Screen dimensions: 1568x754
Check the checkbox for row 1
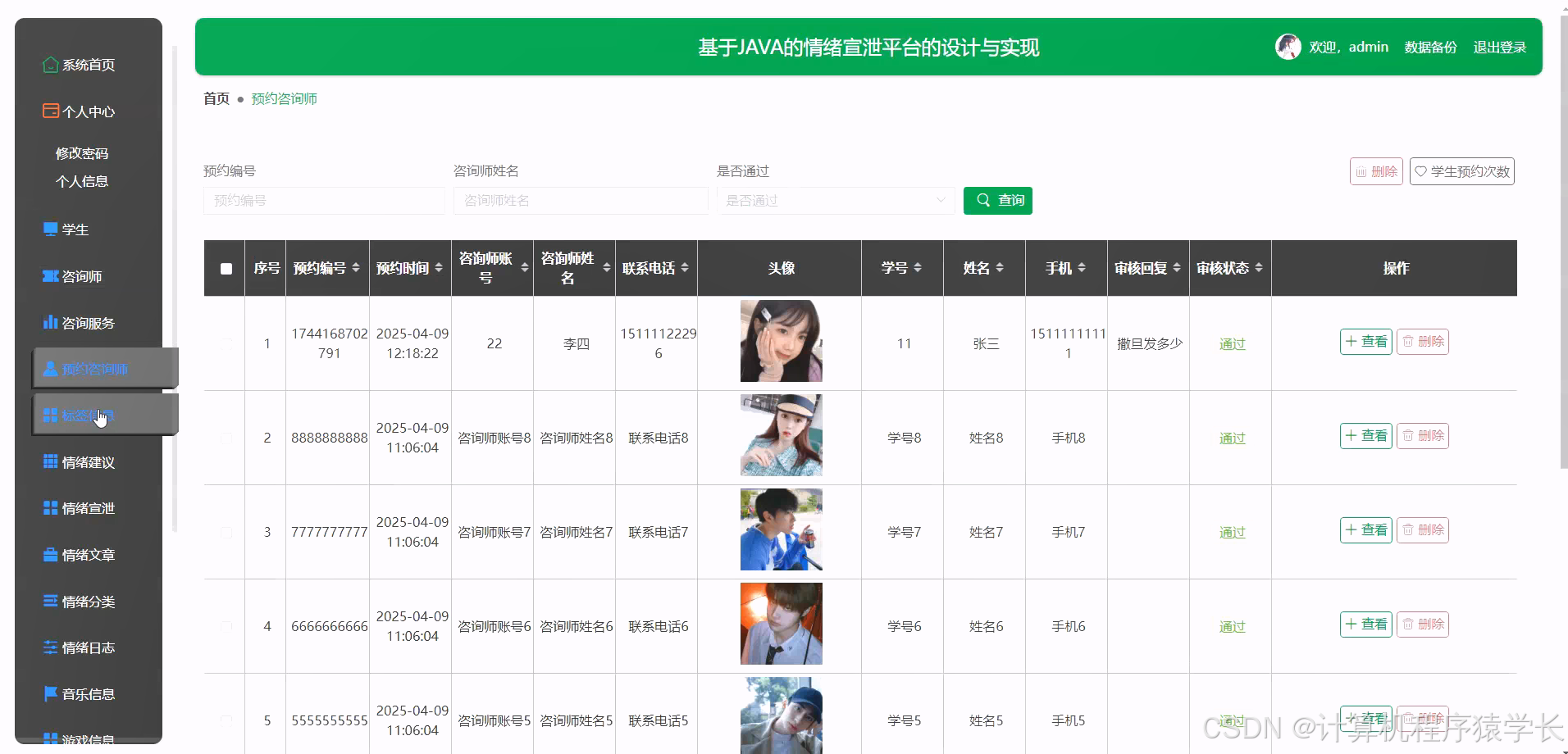click(x=226, y=343)
